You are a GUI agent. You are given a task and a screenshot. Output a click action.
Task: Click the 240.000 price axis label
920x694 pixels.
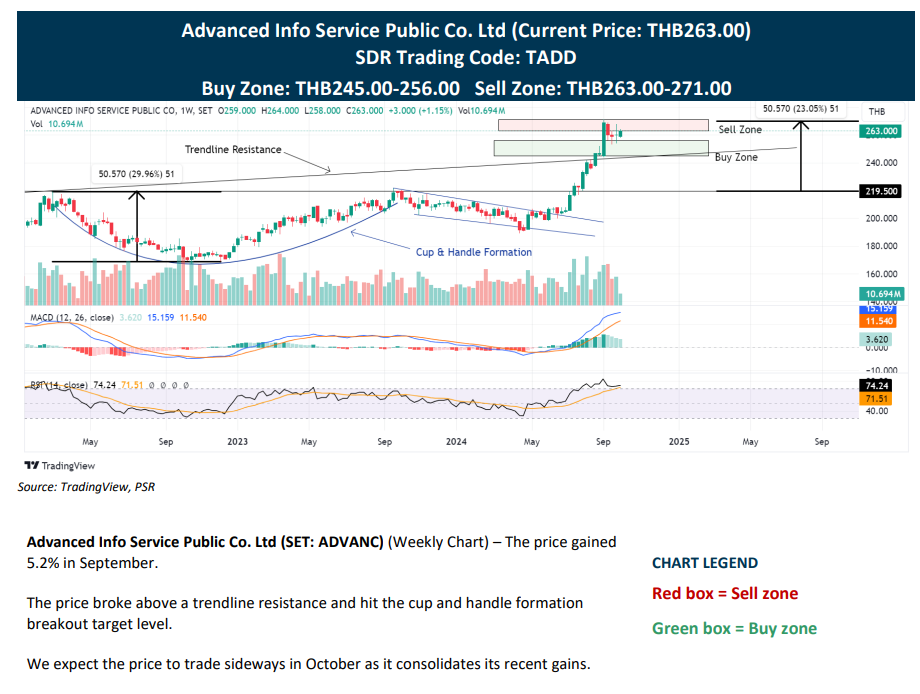881,163
